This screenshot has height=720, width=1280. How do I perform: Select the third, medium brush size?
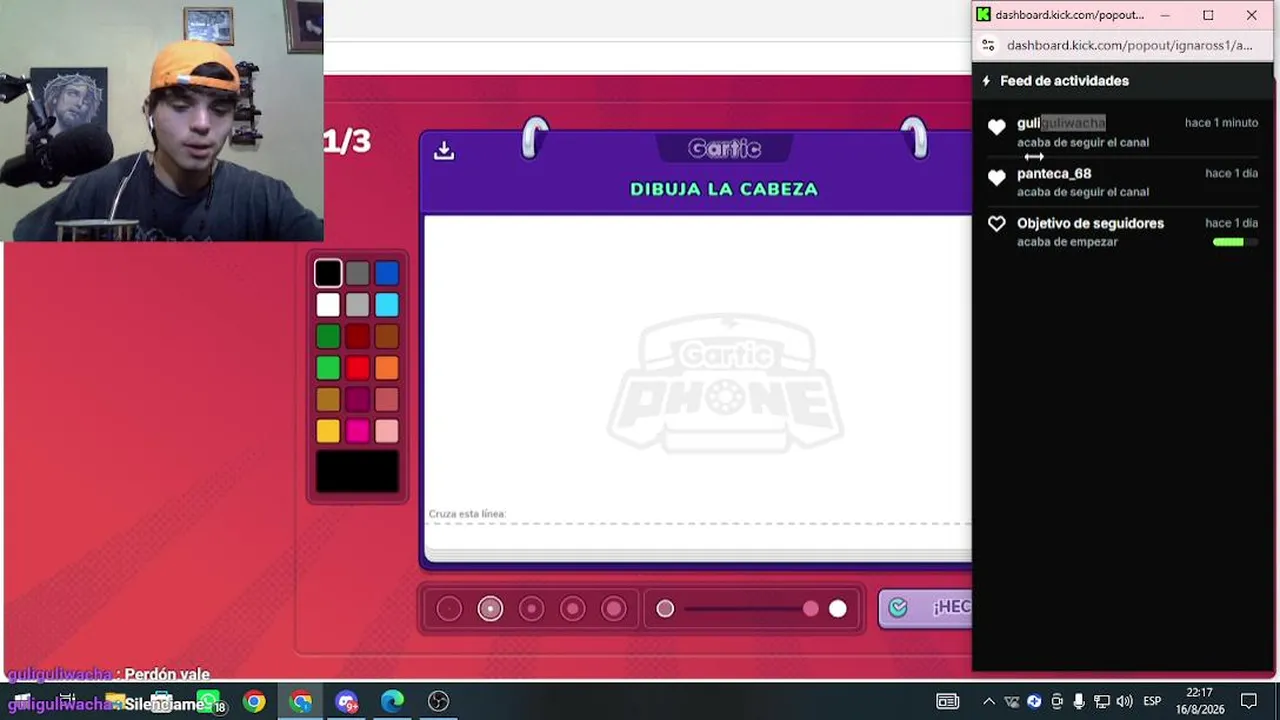[x=531, y=608]
